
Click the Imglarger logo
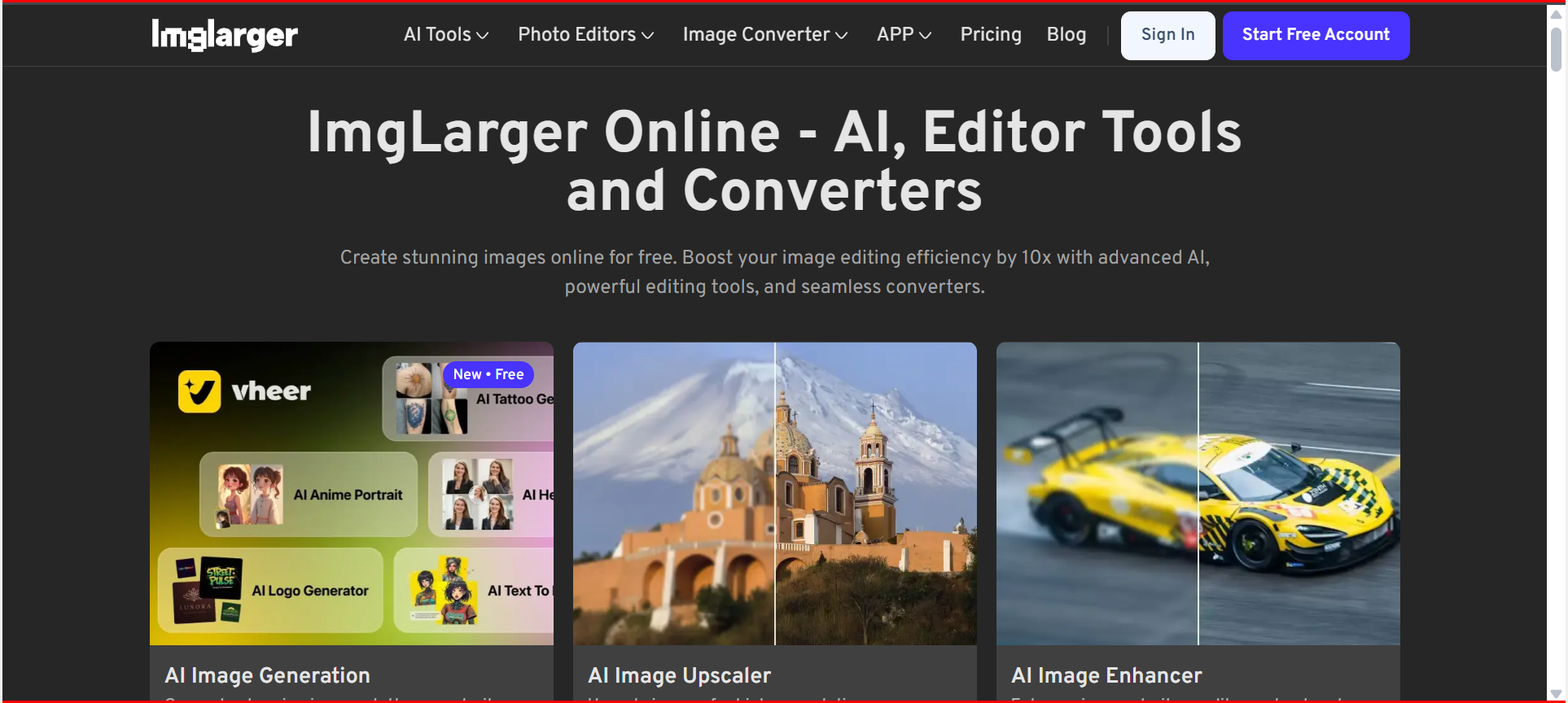[x=225, y=35]
